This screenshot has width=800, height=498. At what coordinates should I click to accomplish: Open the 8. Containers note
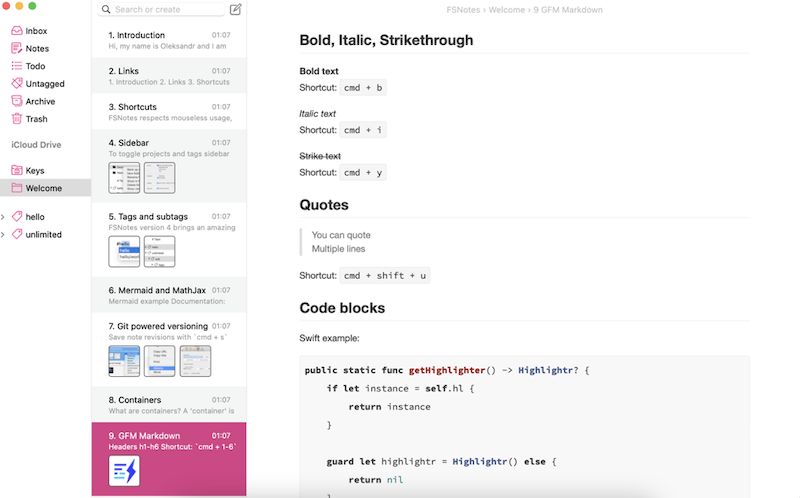point(169,405)
